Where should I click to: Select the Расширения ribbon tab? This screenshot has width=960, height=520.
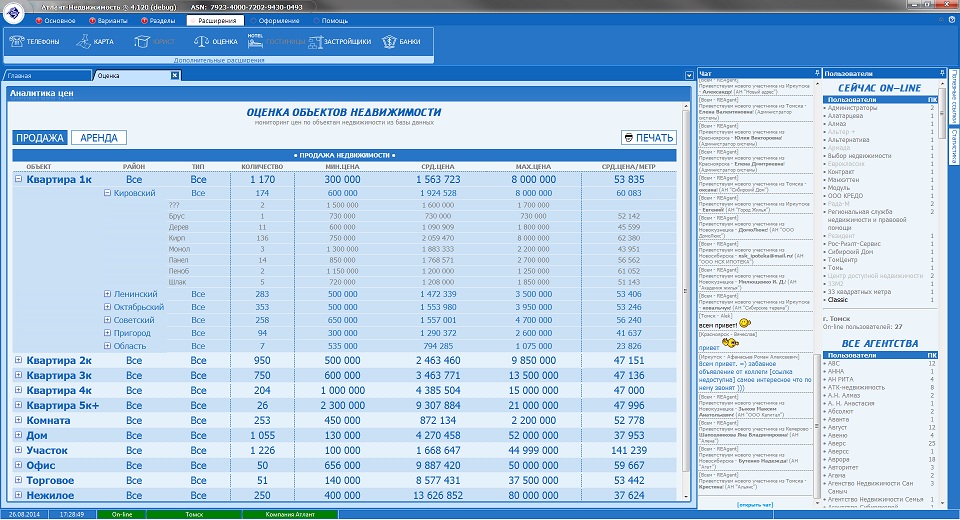coord(215,20)
